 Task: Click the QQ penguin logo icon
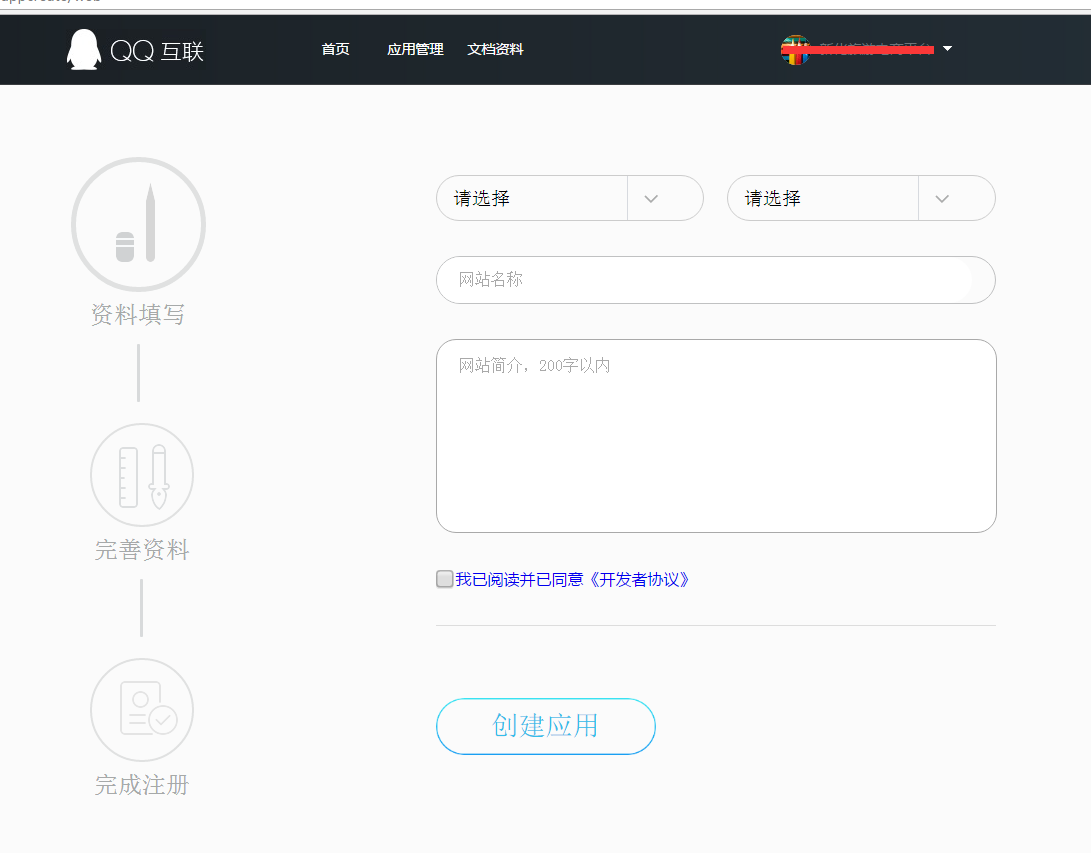coord(84,50)
